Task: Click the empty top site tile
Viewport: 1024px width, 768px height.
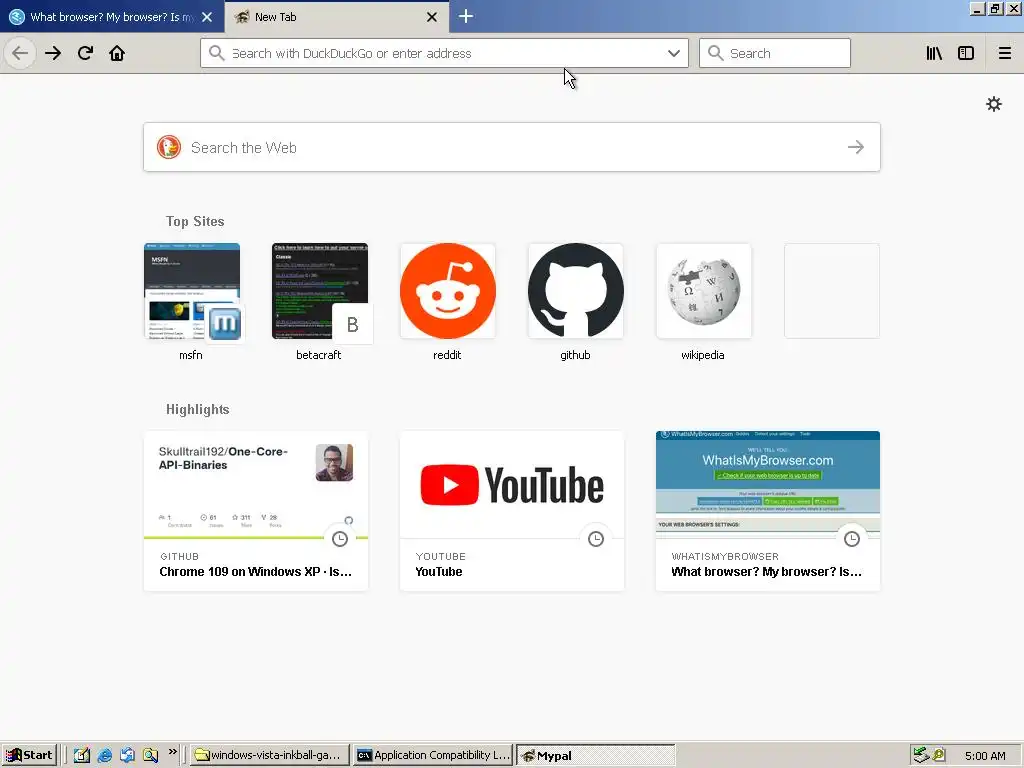Action: (831, 291)
